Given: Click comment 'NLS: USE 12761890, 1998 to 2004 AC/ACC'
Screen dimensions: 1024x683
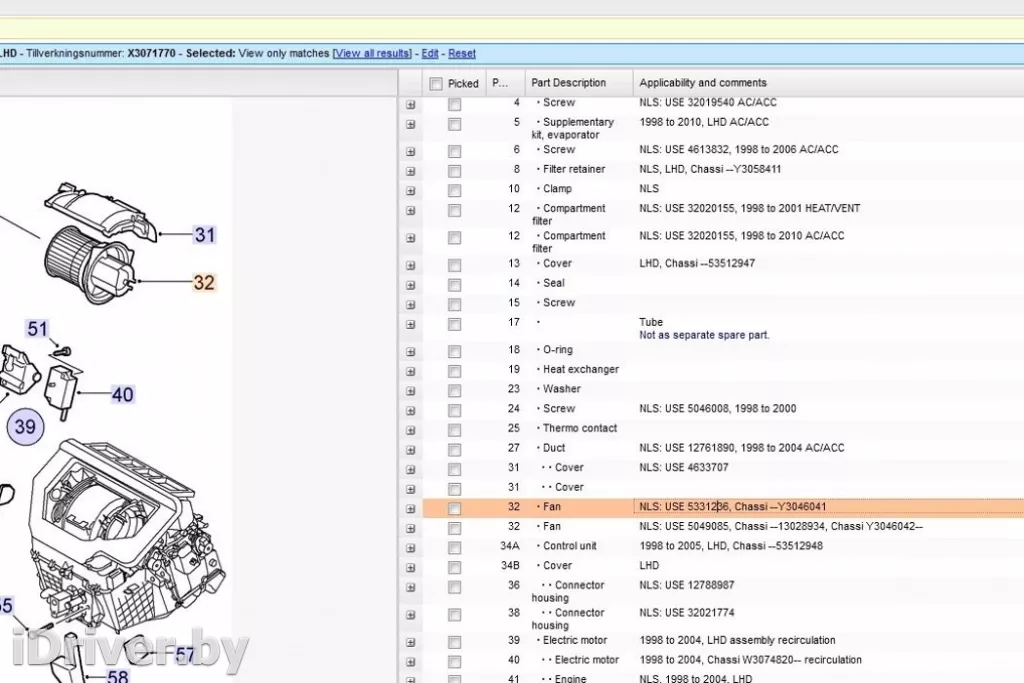Looking at the screenshot, I should click(742, 447).
